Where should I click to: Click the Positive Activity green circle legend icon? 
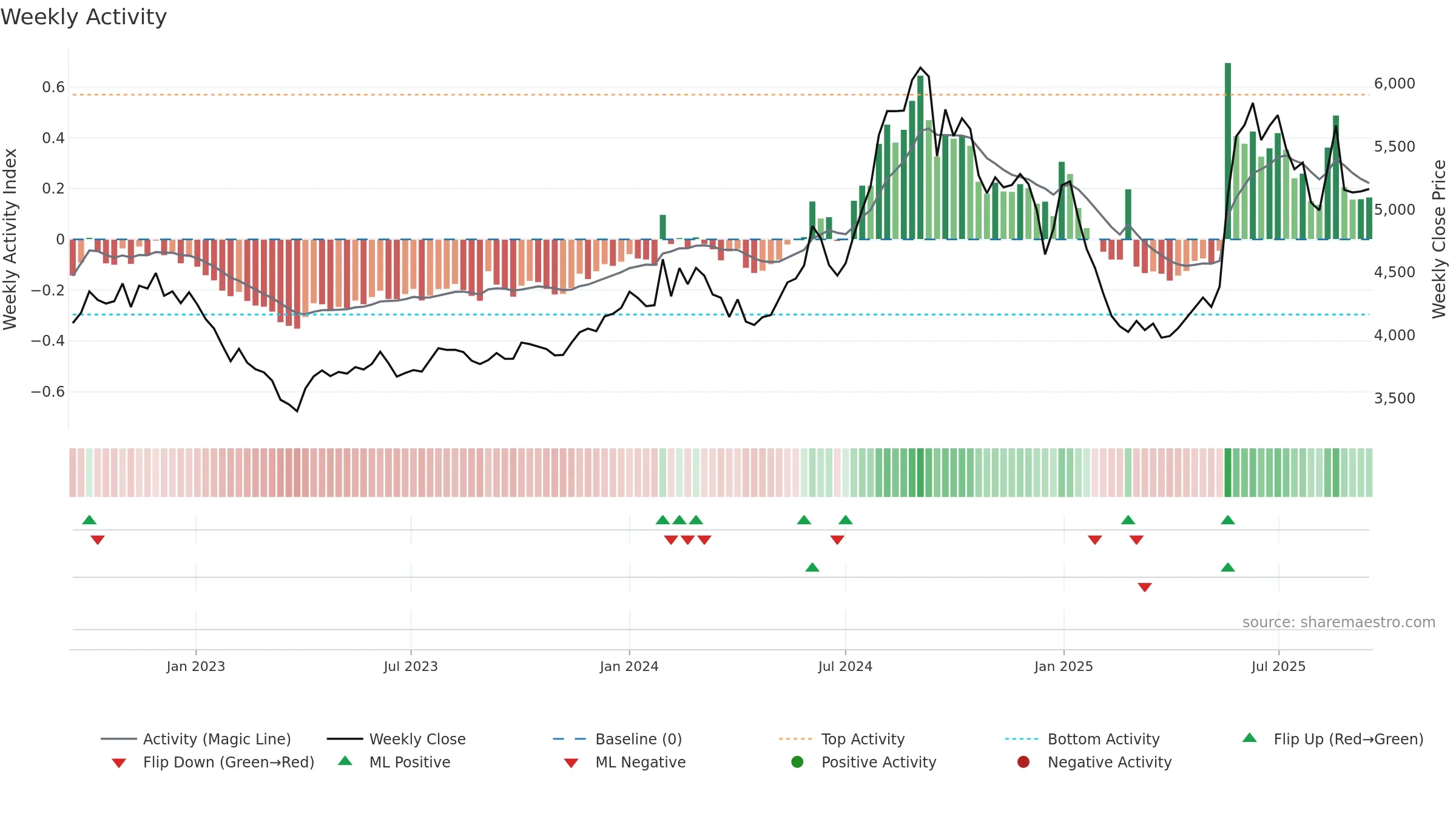coord(797,762)
